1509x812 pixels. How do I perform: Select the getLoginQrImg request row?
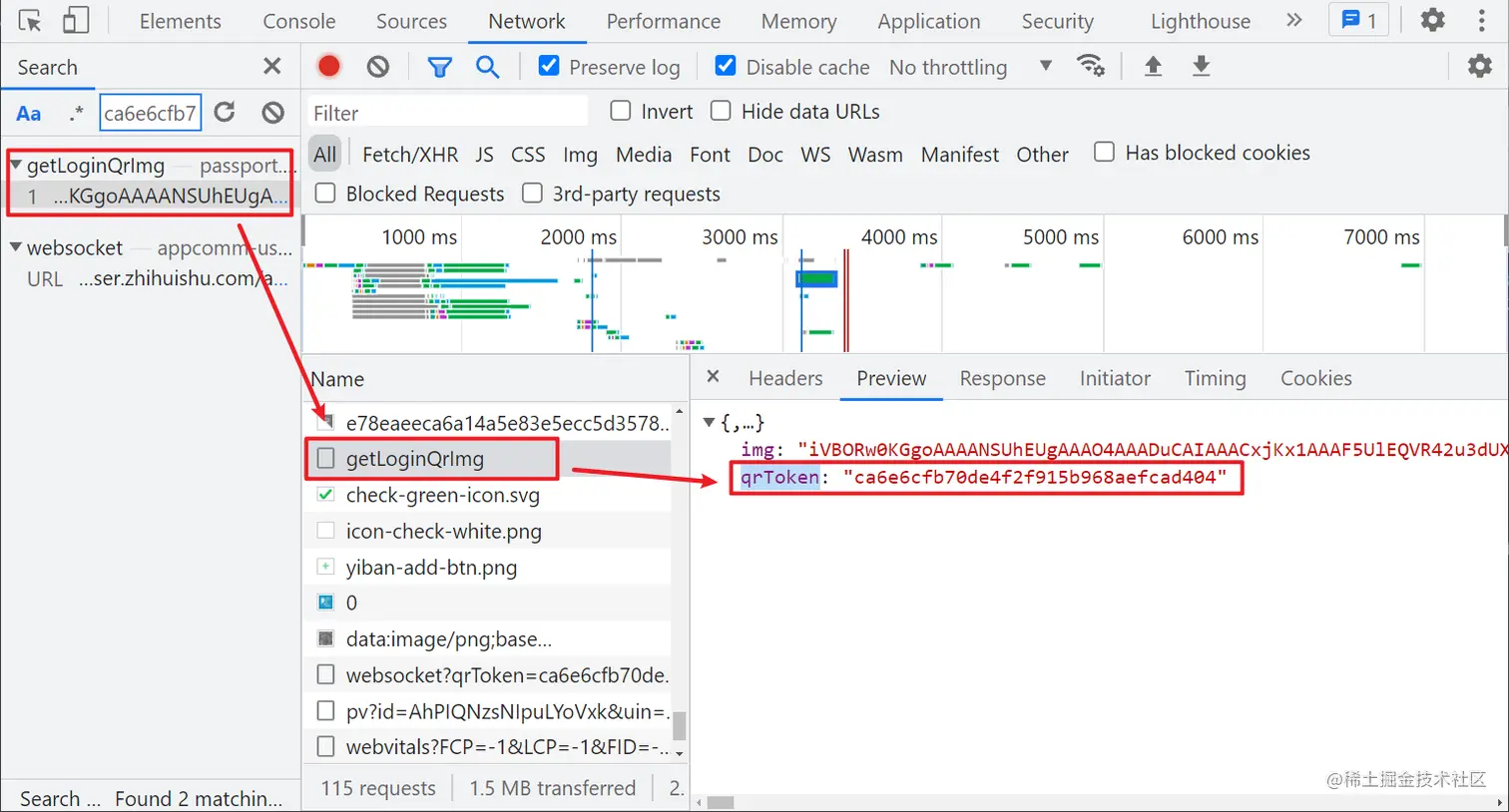(489, 459)
